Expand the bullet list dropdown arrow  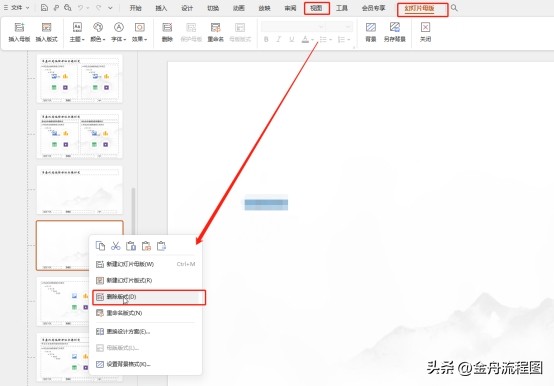(x=331, y=40)
